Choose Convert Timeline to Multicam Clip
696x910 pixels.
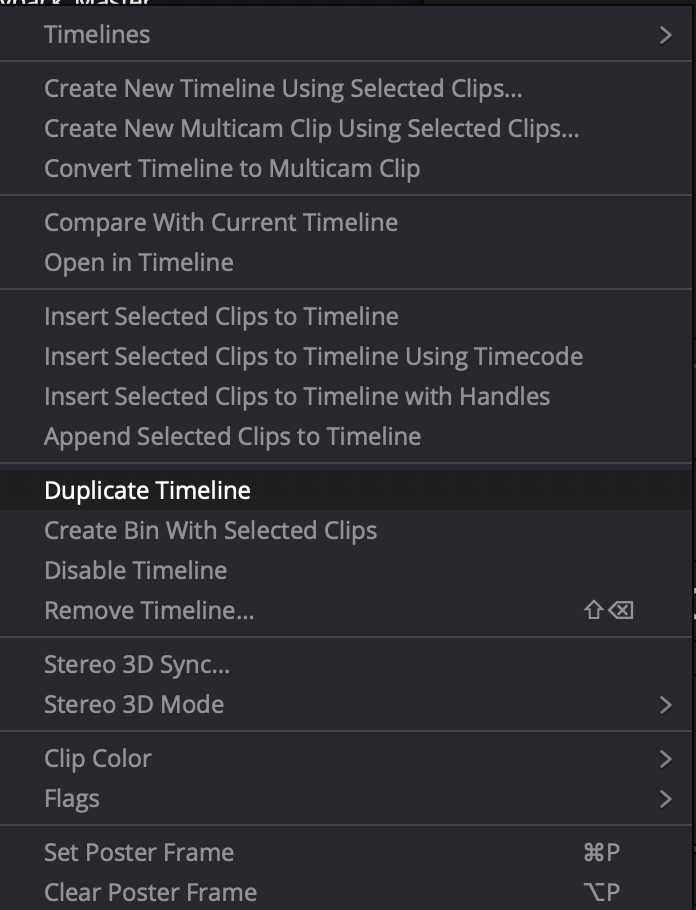(346, 169)
